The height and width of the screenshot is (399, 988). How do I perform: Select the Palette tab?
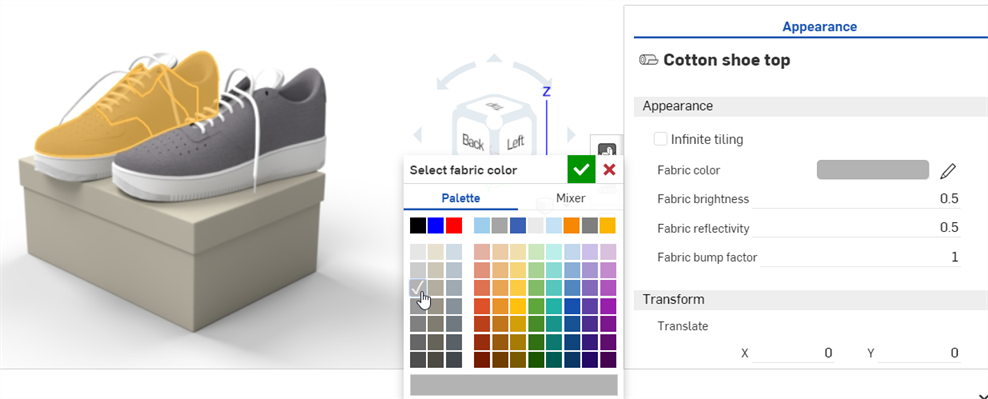click(461, 198)
